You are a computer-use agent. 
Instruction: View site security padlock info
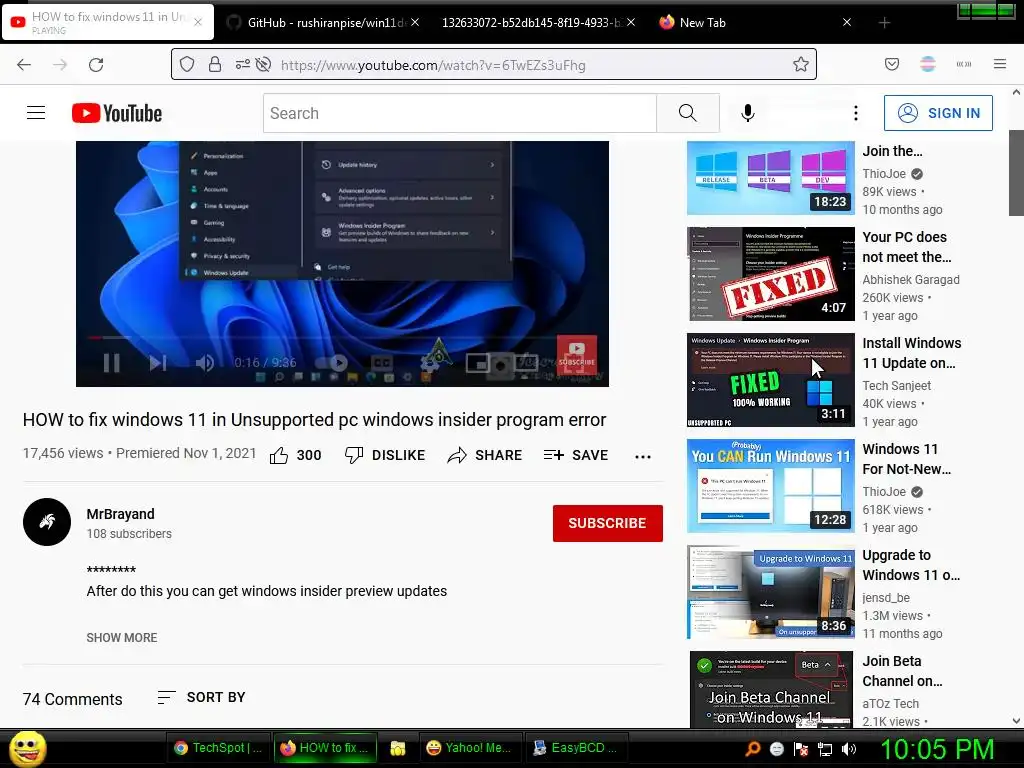pos(215,65)
